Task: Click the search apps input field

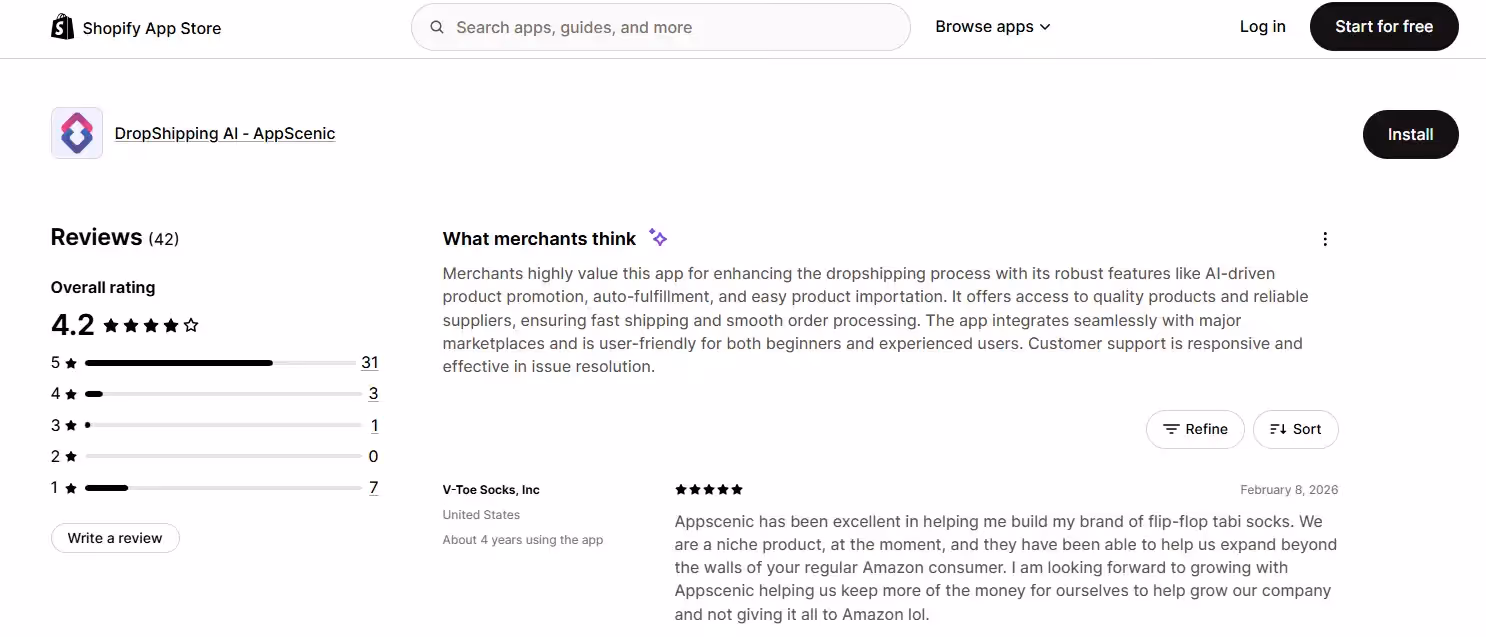Action: pos(660,27)
